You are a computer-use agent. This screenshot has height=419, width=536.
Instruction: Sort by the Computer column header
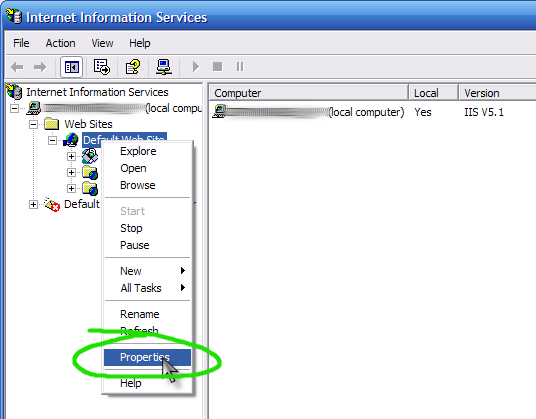[x=309, y=93]
